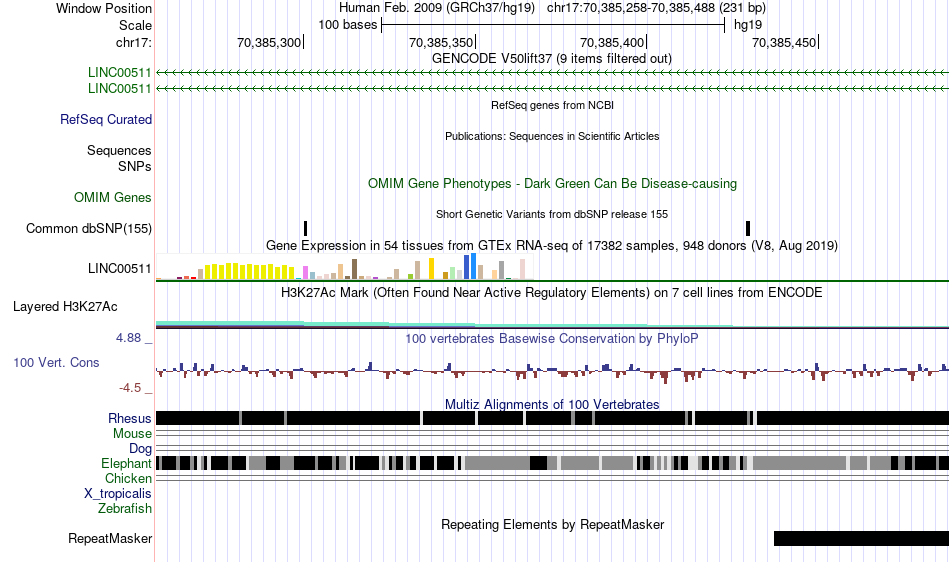The height and width of the screenshot is (562, 950).
Task: Click the hg19 text beside scale bar
Action: click(748, 25)
